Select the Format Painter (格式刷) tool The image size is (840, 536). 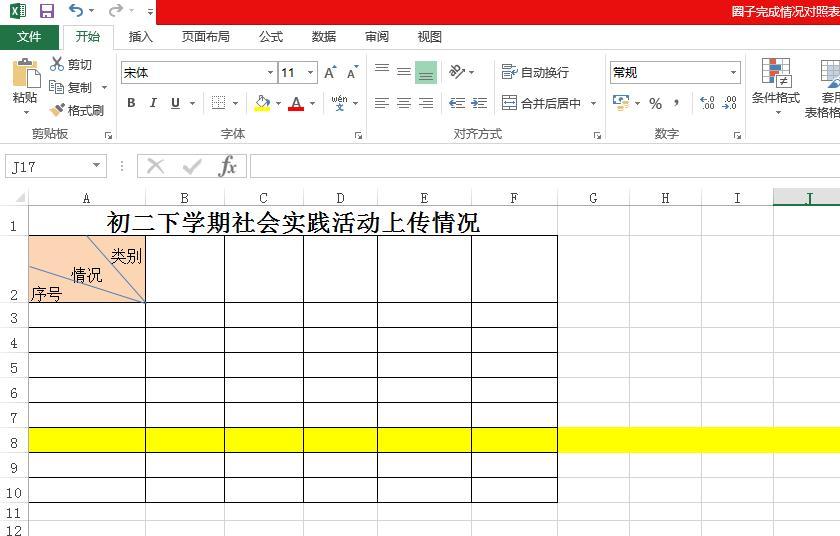tap(76, 110)
